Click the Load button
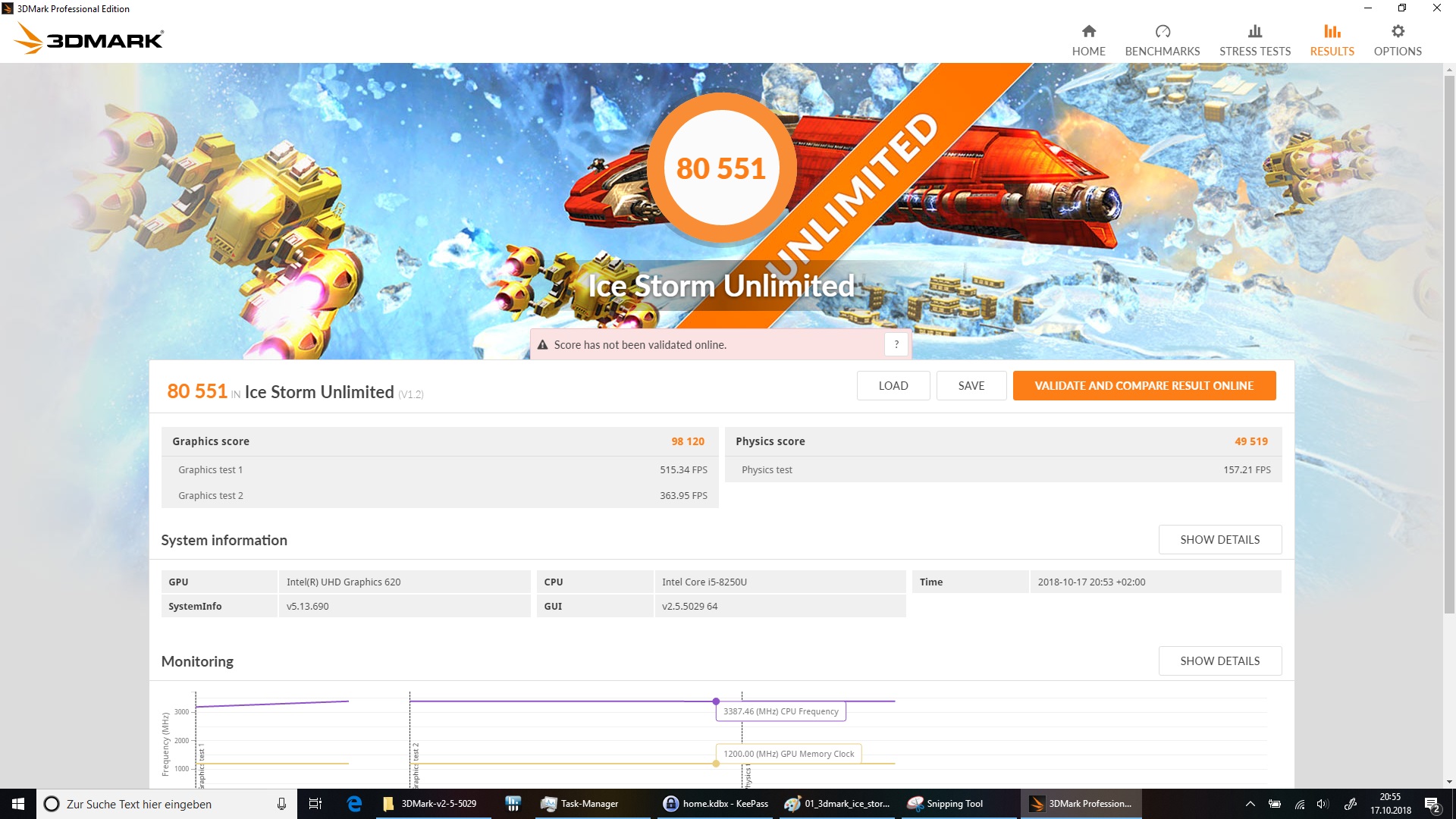 pyautogui.click(x=893, y=385)
